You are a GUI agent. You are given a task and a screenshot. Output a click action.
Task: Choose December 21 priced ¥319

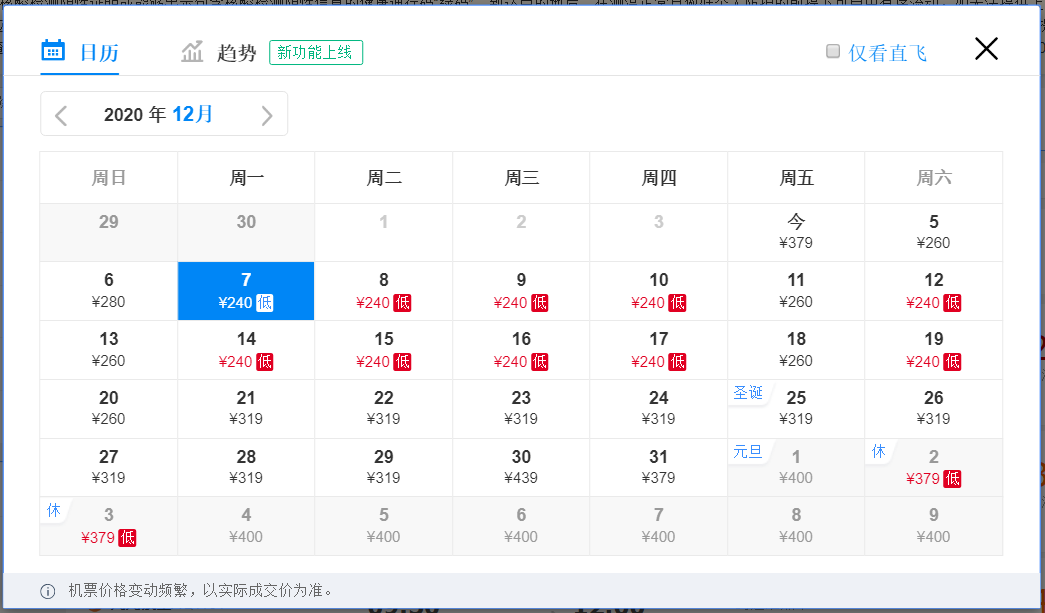pos(246,408)
